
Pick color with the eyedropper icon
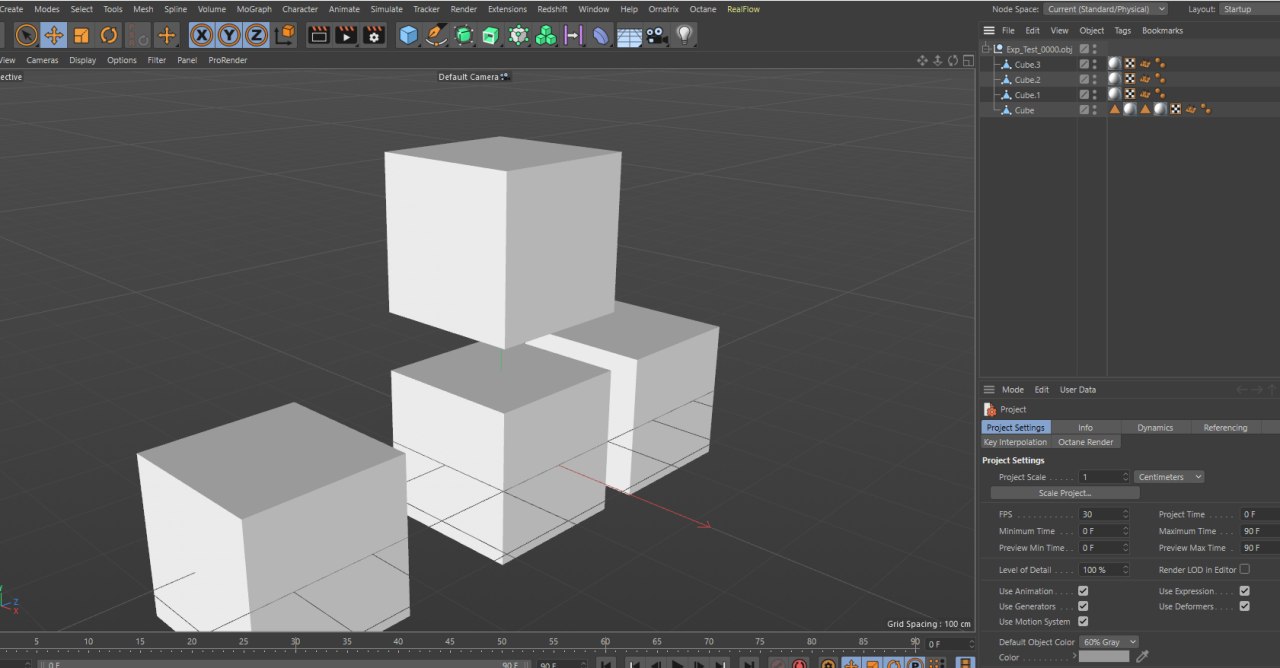tap(1143, 657)
